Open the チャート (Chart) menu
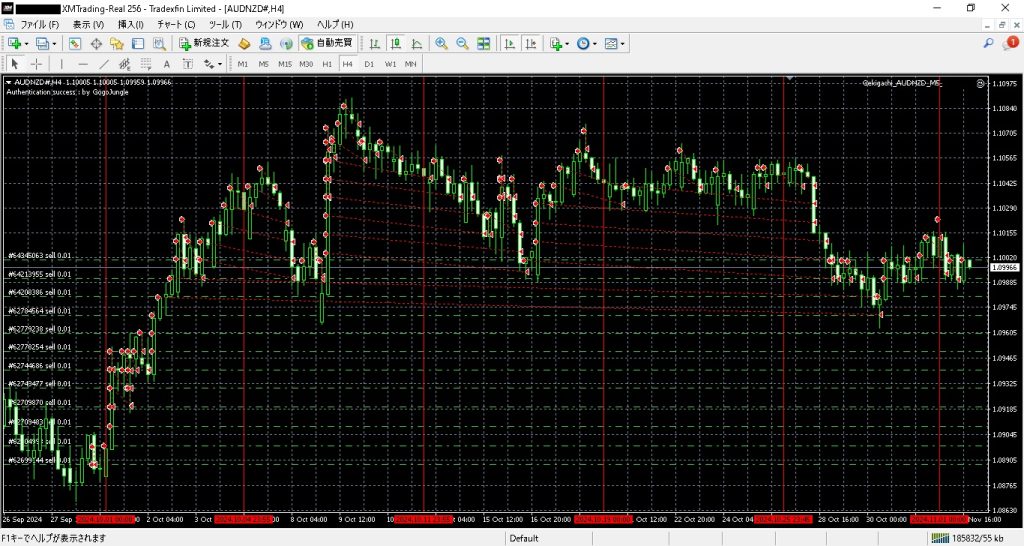This screenshot has width=1024, height=546. coord(176,23)
